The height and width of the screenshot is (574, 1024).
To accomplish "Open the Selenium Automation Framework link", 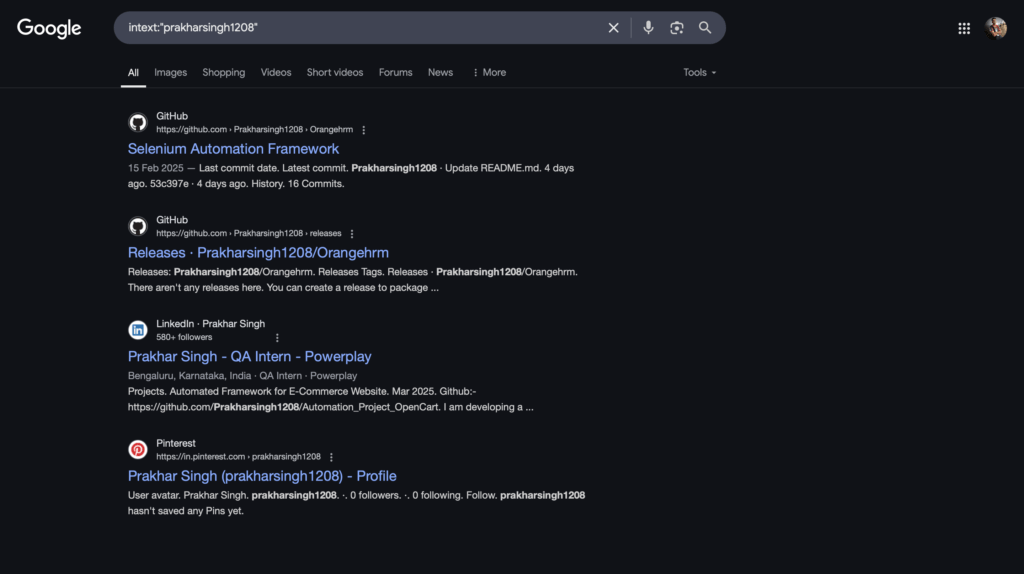I will tap(233, 149).
